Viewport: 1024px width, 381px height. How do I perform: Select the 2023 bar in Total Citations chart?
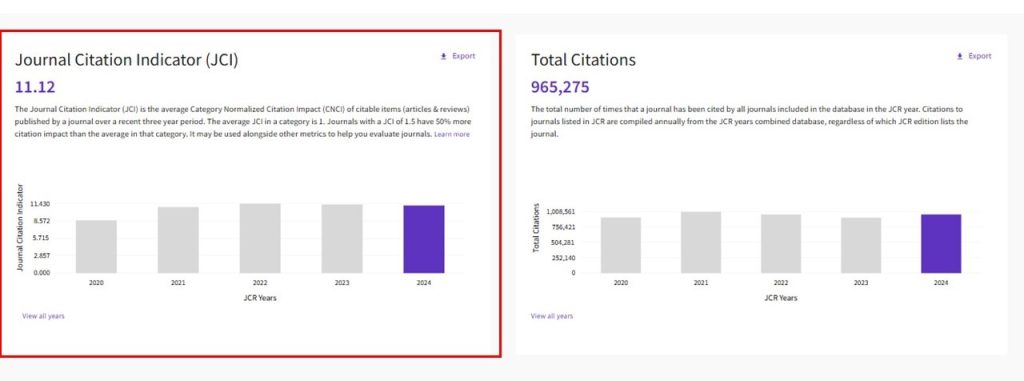[x=861, y=245]
